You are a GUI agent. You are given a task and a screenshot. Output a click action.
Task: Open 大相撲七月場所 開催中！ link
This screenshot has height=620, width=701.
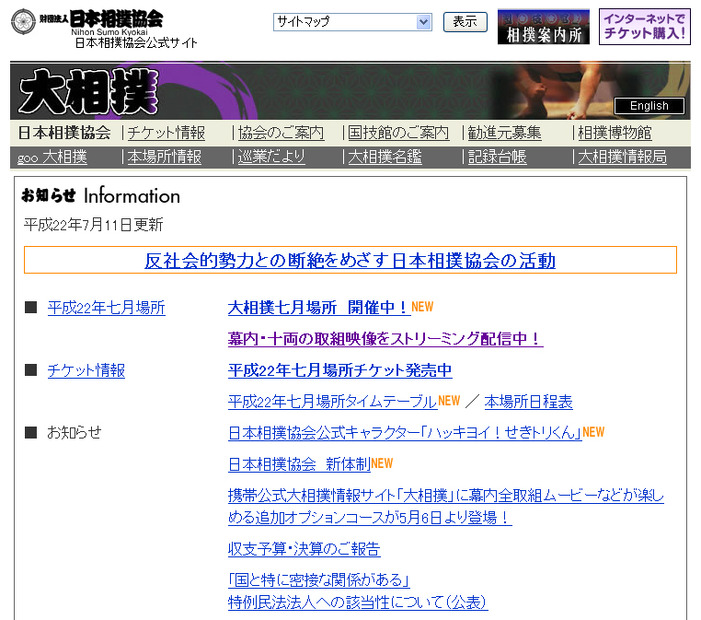[319, 308]
